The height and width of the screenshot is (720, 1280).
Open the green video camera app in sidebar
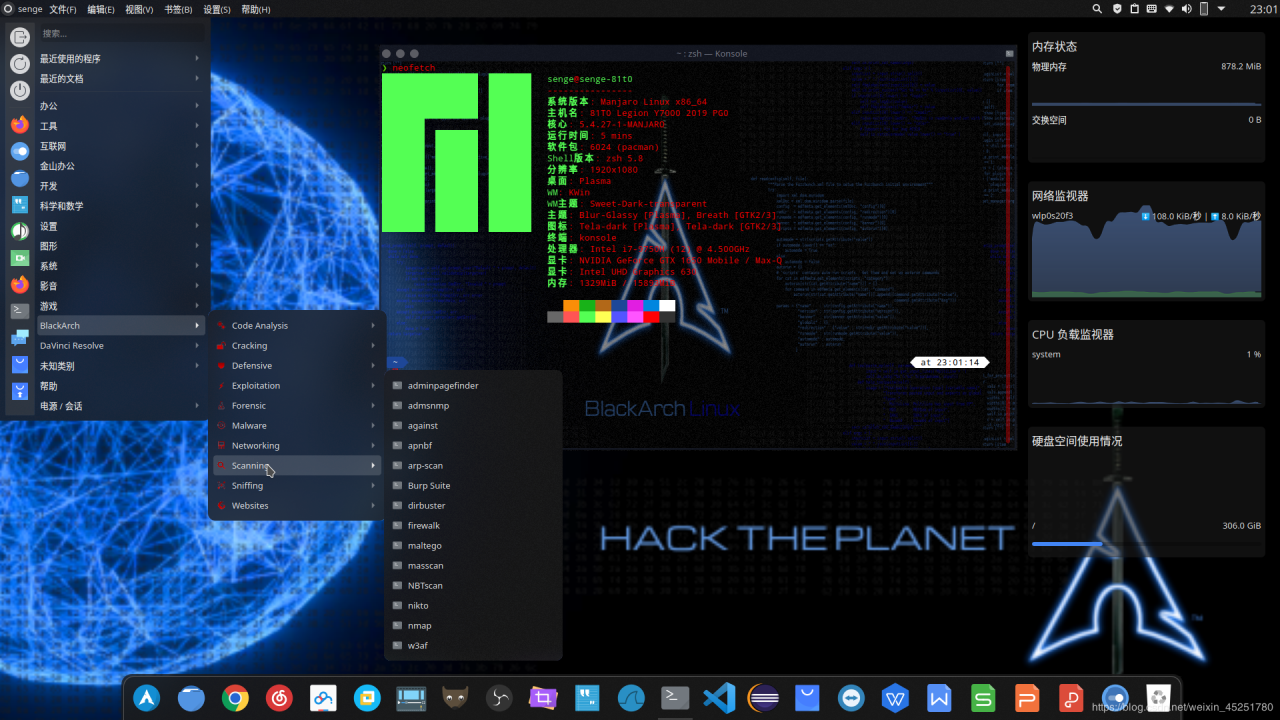point(20,257)
